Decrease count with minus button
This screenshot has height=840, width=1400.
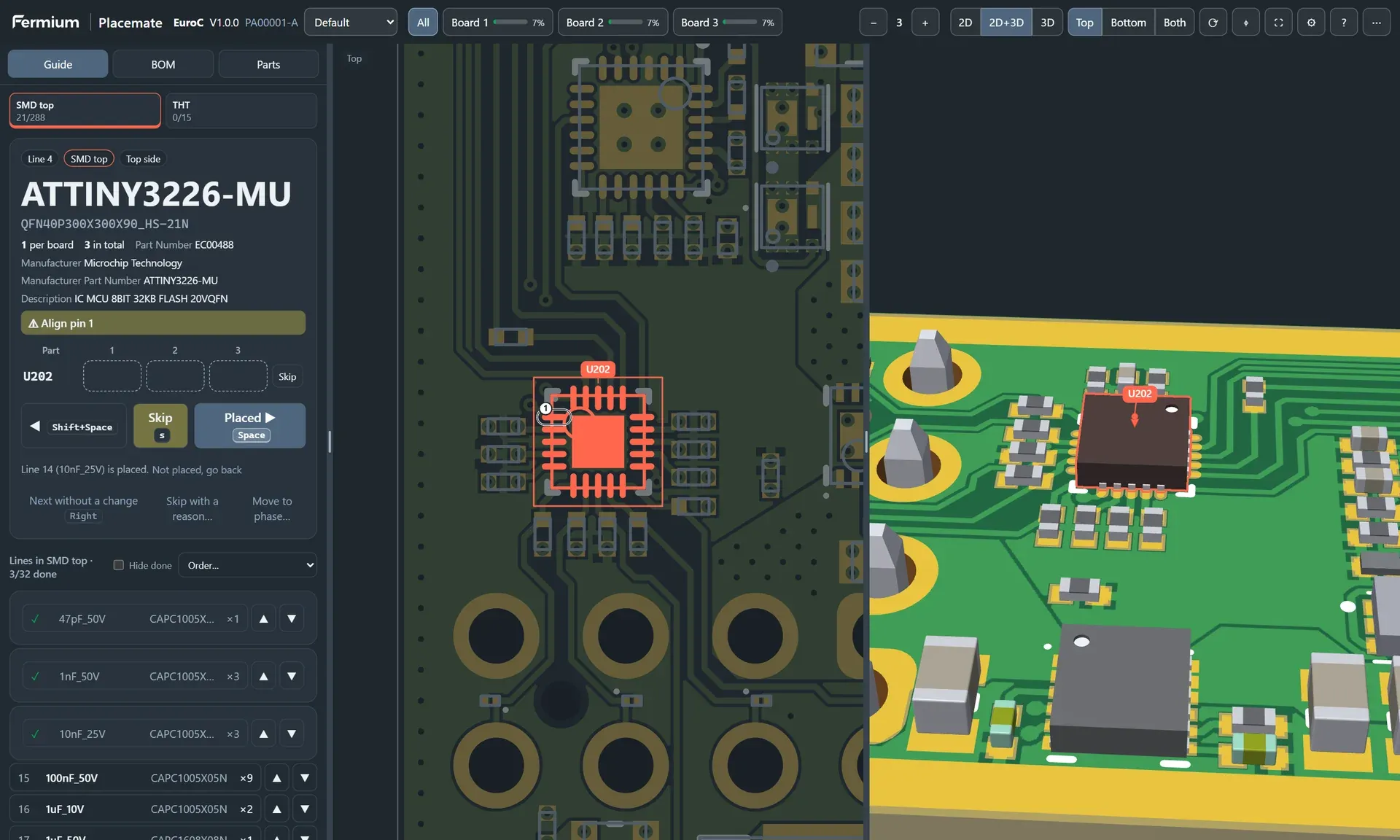[x=873, y=23]
